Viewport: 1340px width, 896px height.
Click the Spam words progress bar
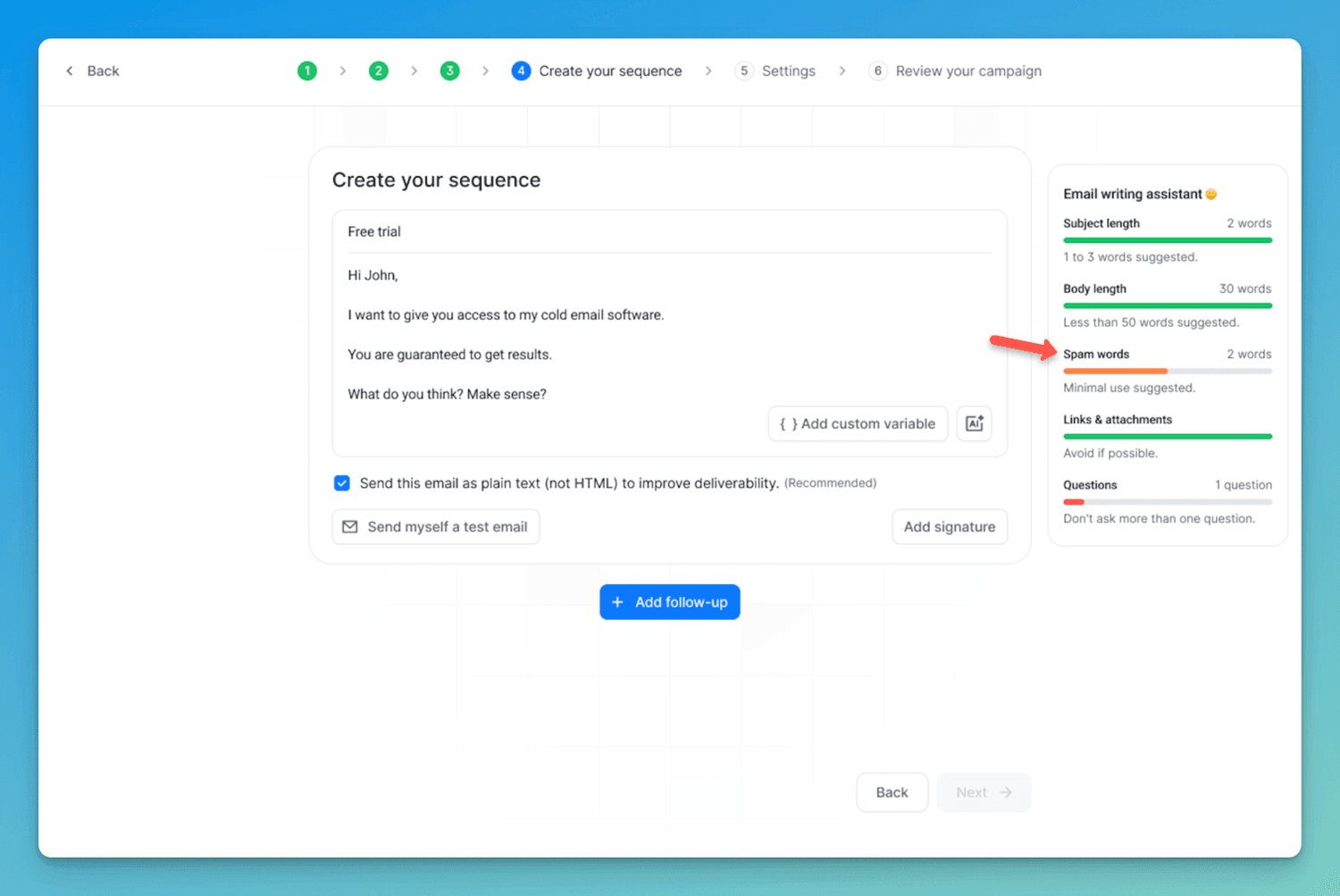[1168, 371]
